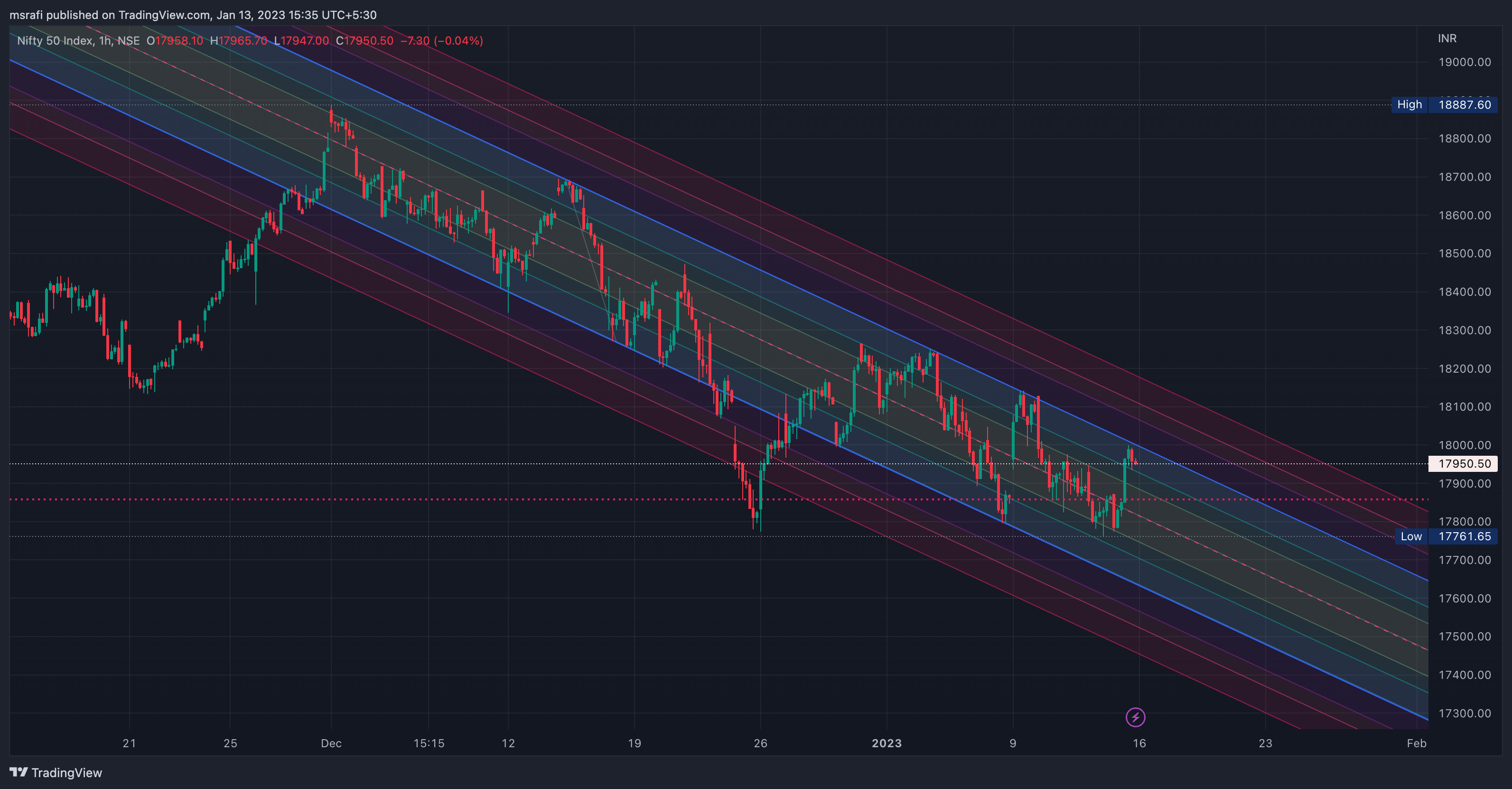Click the Feb label on time axis
Viewport: 1512px width, 789px height.
click(x=1416, y=743)
